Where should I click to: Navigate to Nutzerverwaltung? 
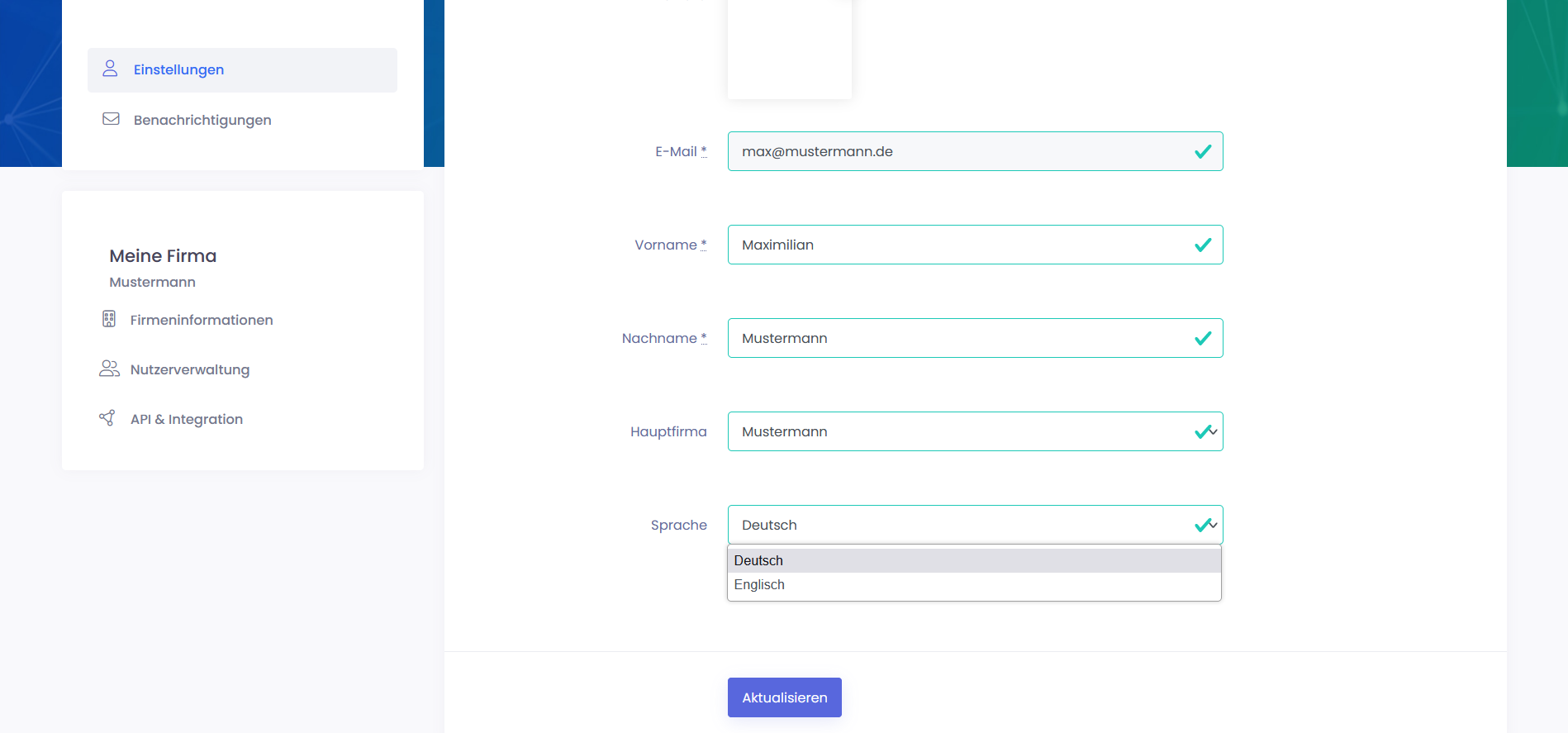[x=190, y=369]
